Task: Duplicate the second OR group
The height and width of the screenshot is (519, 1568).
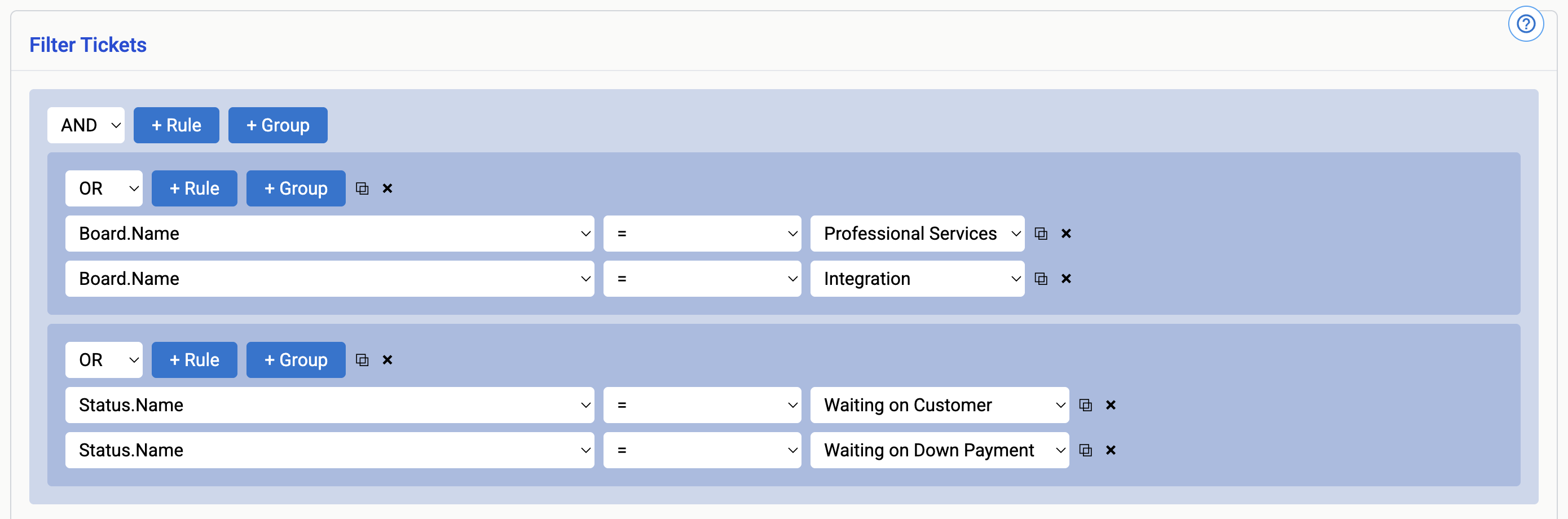Action: pyautogui.click(x=362, y=360)
